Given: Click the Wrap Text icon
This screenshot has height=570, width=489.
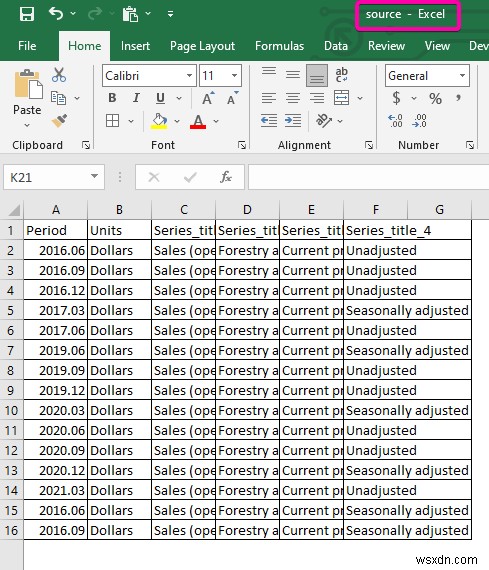Looking at the screenshot, I should [341, 75].
